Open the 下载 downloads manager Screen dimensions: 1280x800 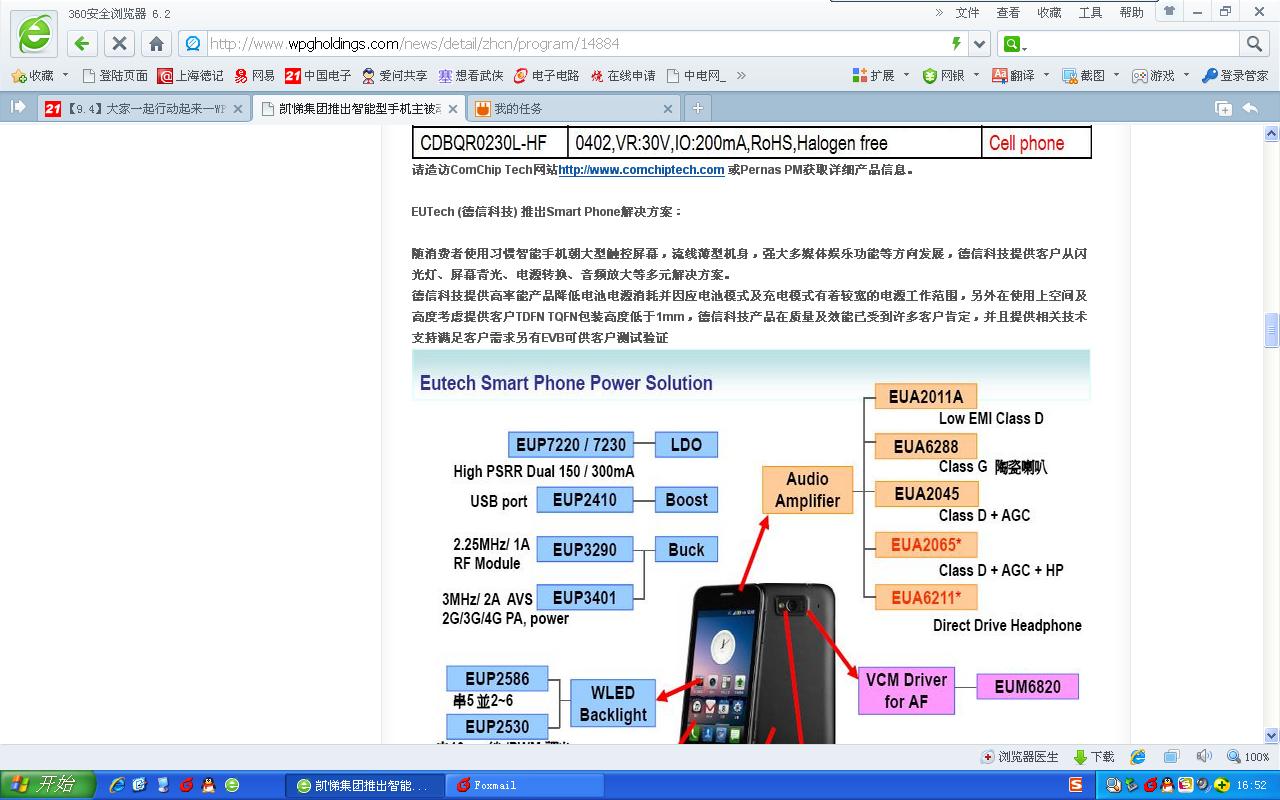pyautogui.click(x=1094, y=757)
